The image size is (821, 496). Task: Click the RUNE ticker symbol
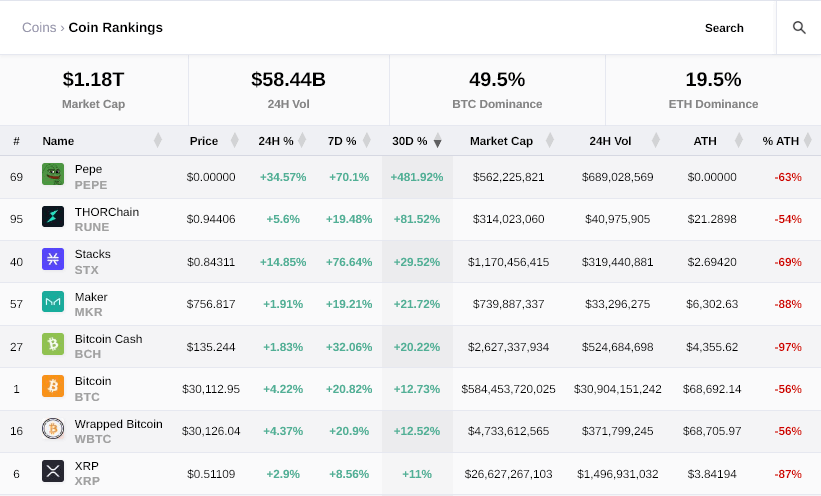(92, 227)
